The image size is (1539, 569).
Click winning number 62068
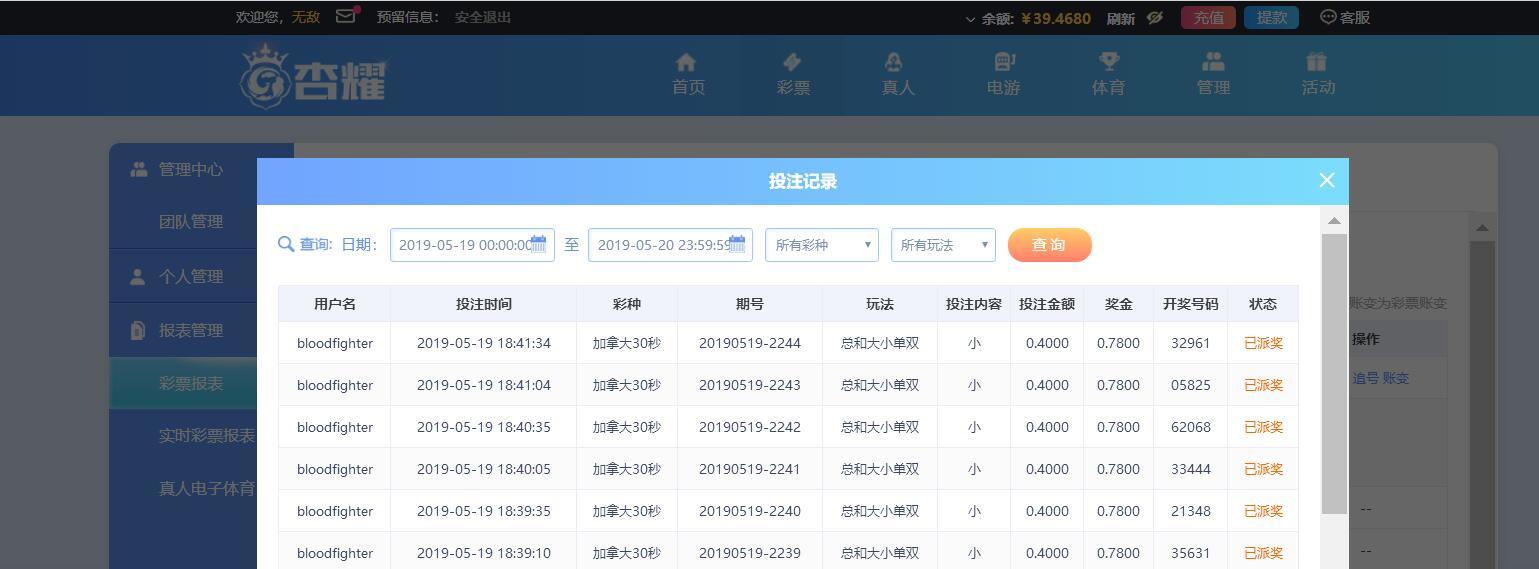(1190, 427)
